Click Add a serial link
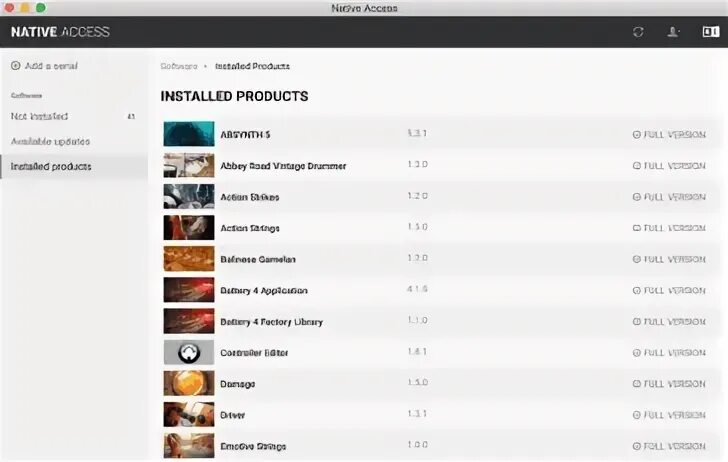 click(51, 65)
